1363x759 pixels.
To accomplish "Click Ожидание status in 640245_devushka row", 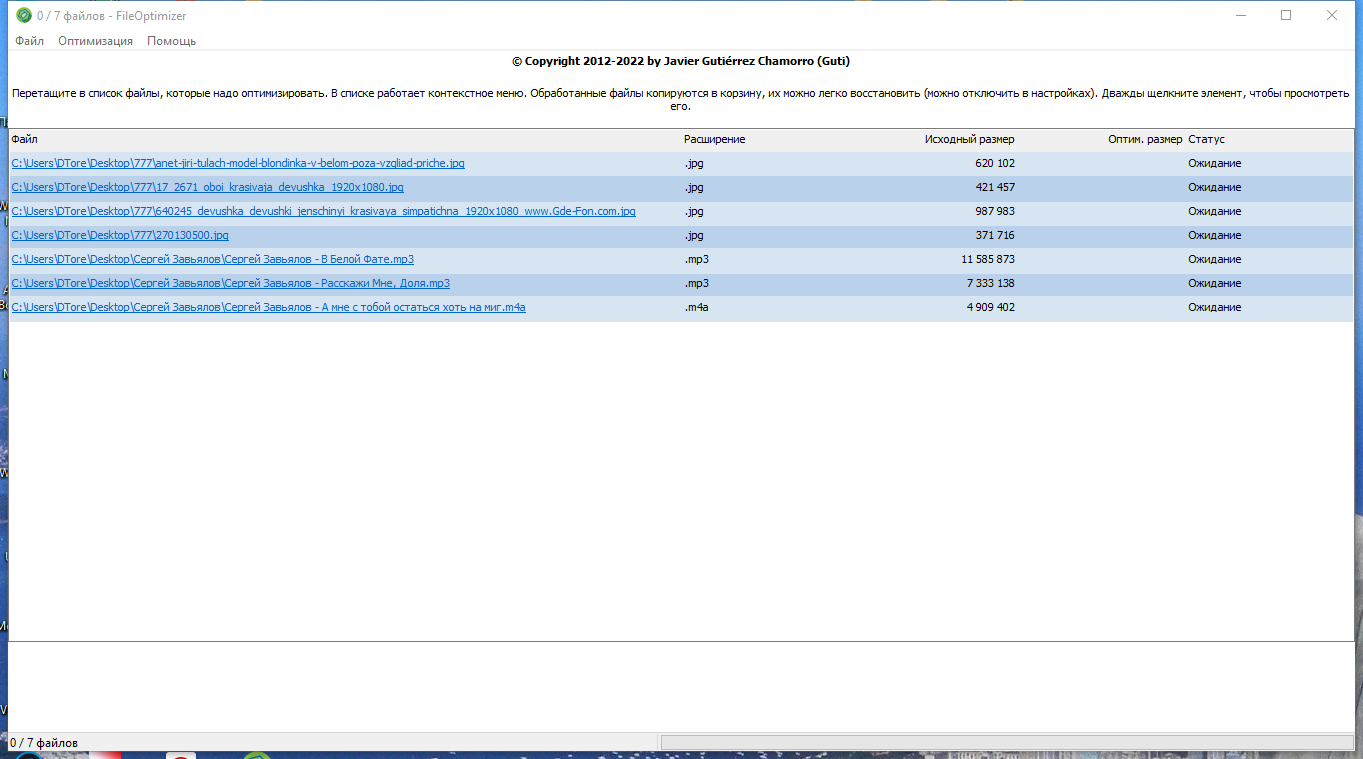I will [x=1214, y=211].
